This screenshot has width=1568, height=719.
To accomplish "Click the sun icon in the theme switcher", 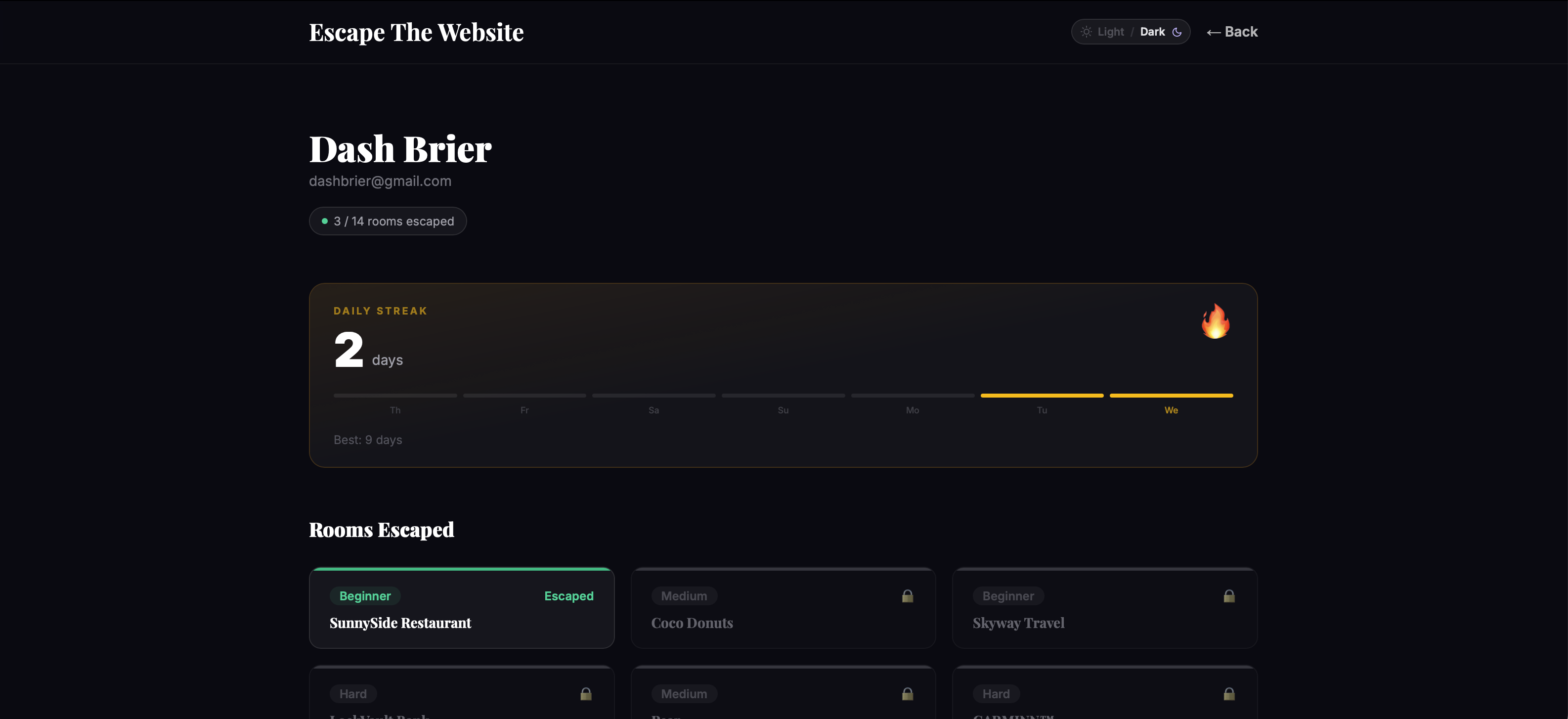I will point(1086,32).
